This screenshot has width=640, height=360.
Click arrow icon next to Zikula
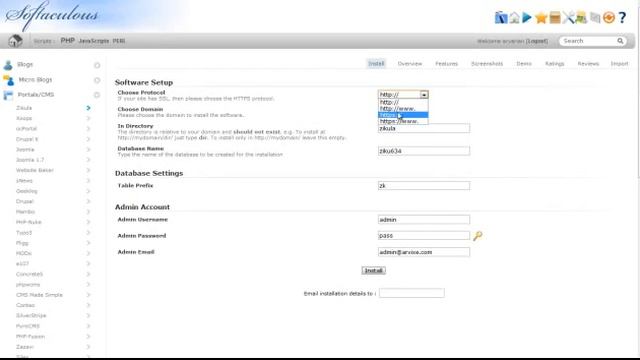[x=88, y=108]
